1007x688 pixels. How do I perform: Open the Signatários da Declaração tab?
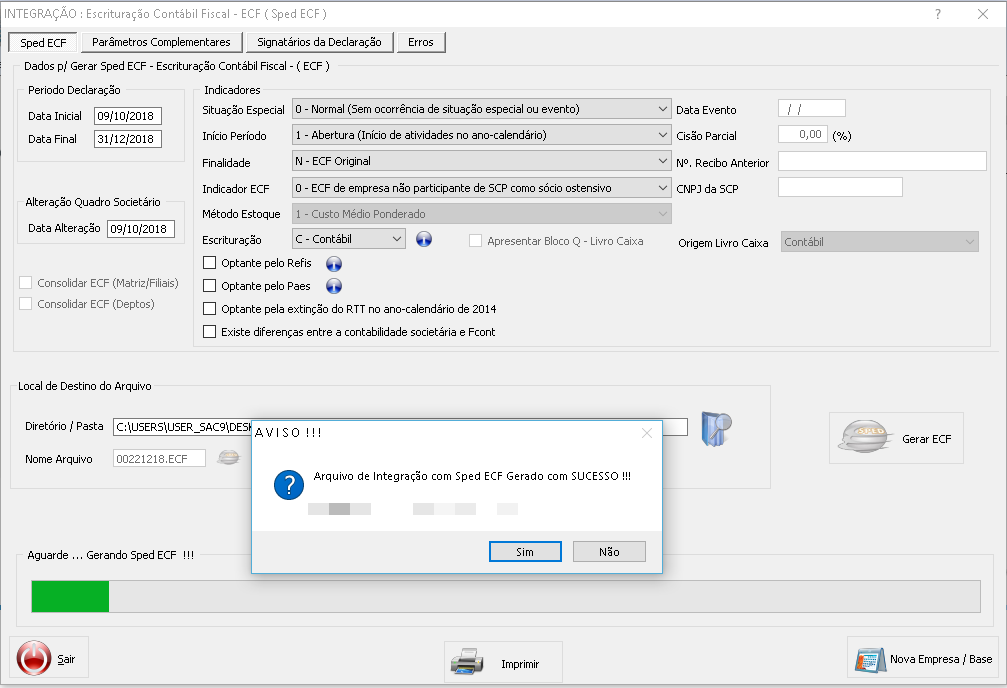(x=319, y=42)
